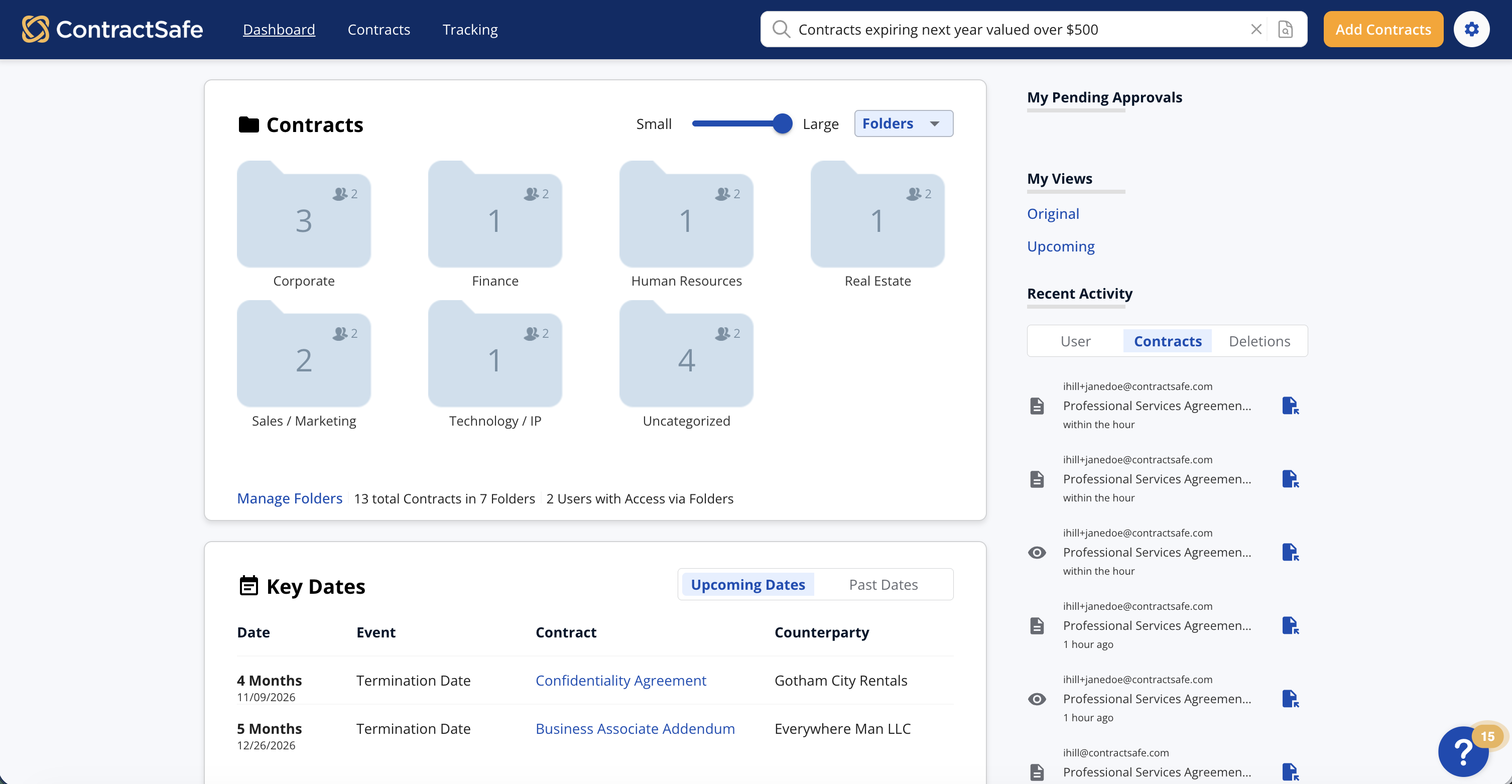Open the Sales / Marketing folder

(304, 354)
